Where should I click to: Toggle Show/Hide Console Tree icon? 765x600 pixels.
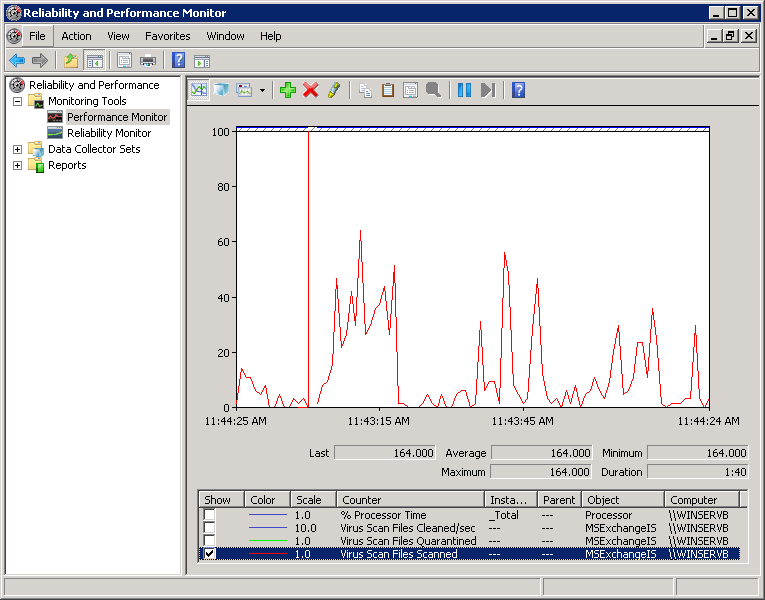tap(95, 61)
